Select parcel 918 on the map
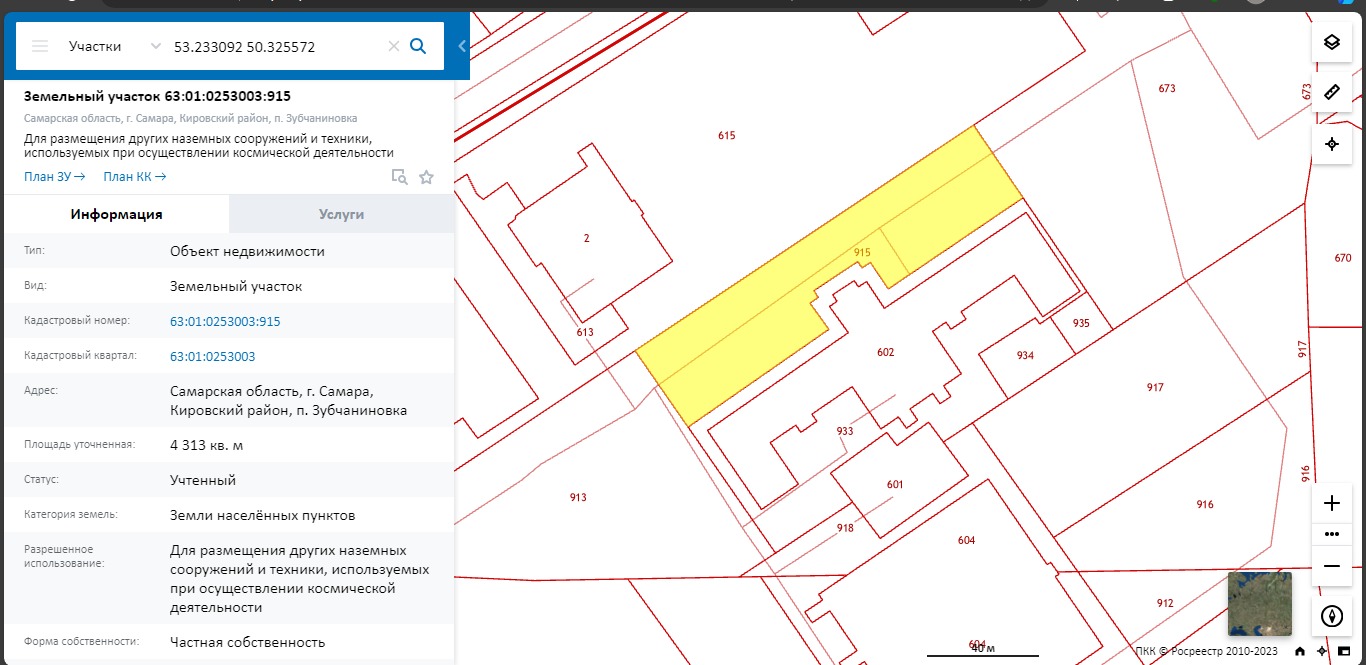Image resolution: width=1366 pixels, height=665 pixels. (845, 527)
